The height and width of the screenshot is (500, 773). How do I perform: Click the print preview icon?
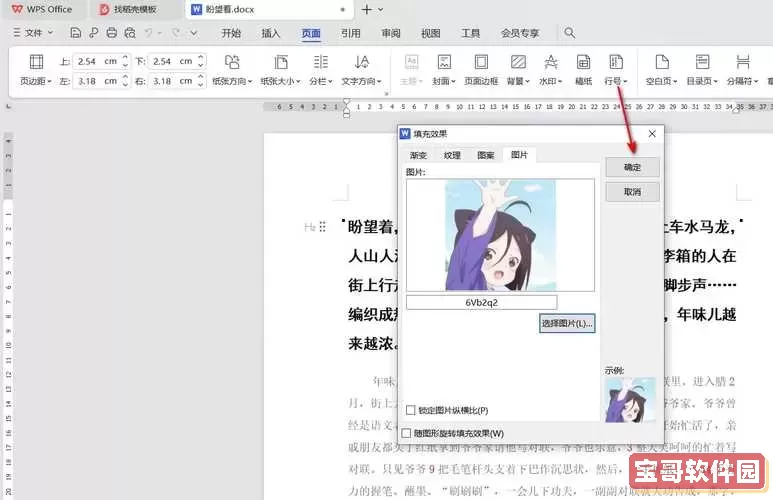[x=130, y=33]
